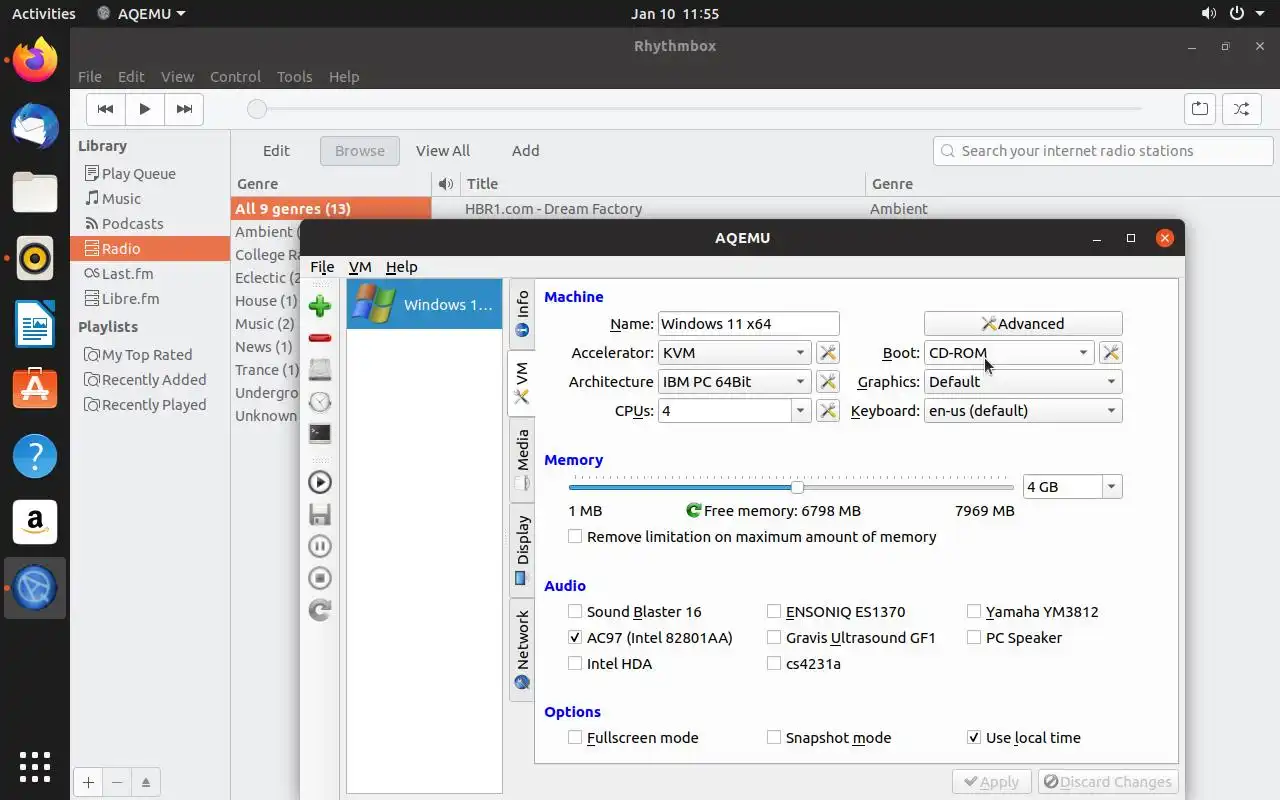Open Architecture settings wrench icon
Image resolution: width=1280 pixels, height=800 pixels.
point(827,381)
